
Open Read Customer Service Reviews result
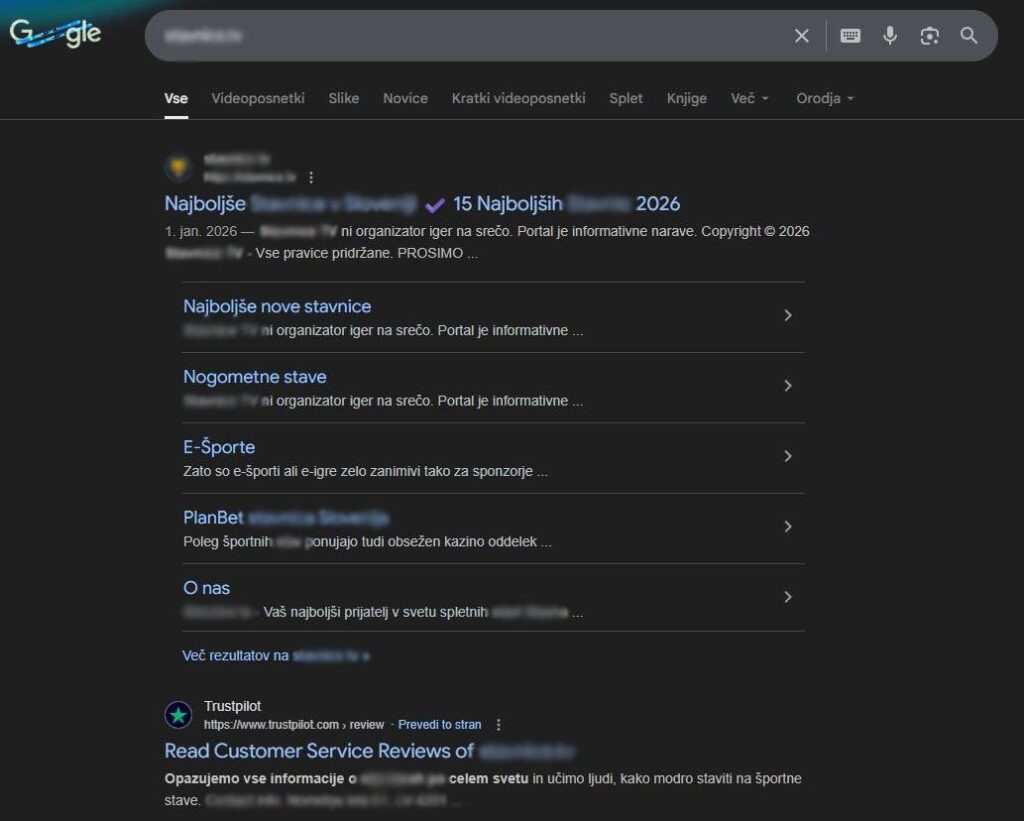click(369, 751)
